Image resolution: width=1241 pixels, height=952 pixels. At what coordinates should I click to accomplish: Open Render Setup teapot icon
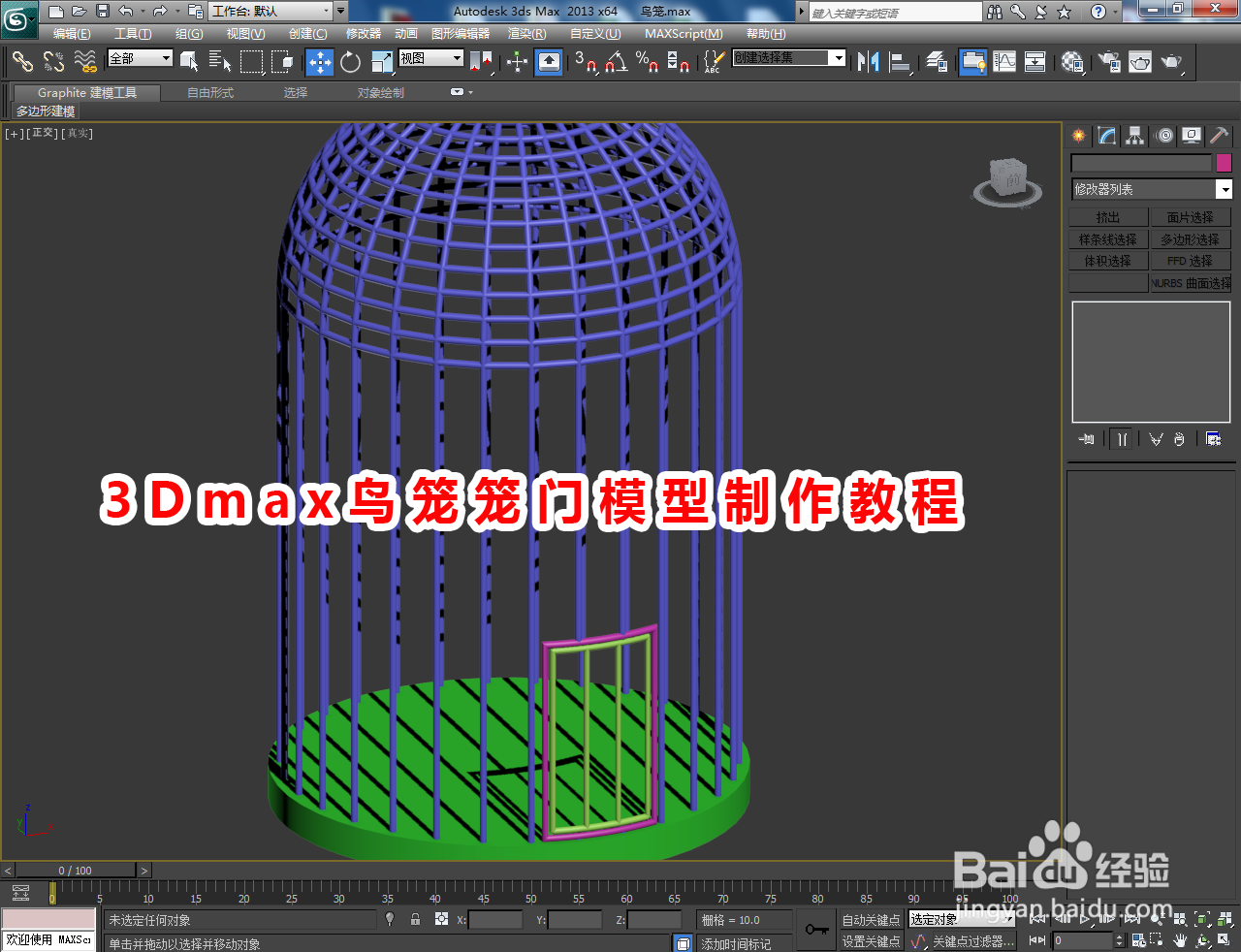tap(1109, 62)
